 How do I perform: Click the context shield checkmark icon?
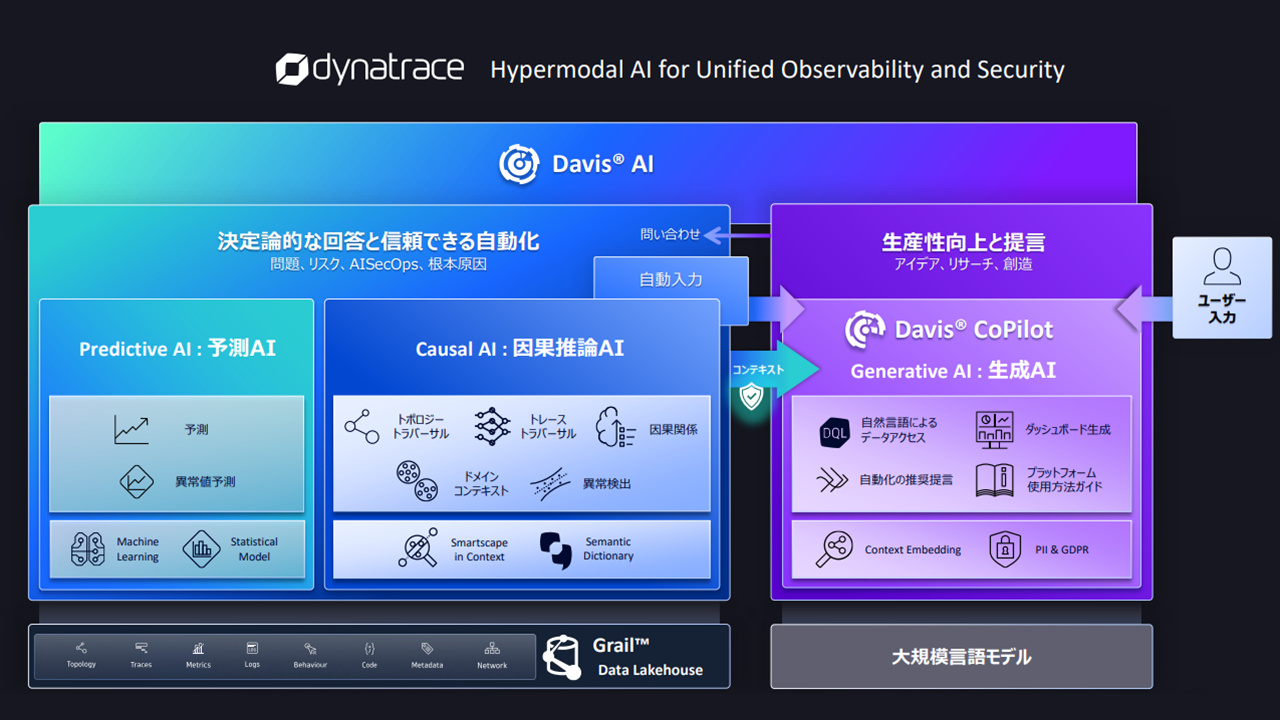coord(751,397)
